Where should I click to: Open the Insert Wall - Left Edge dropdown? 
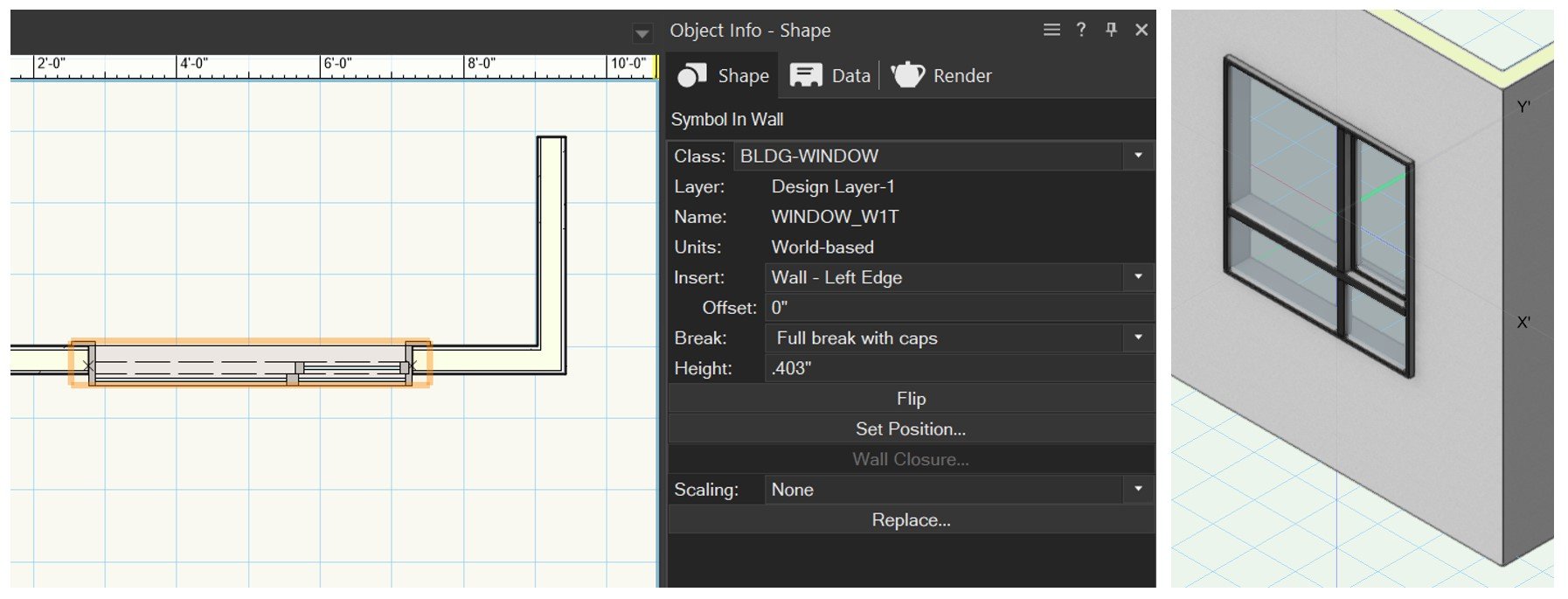click(1137, 277)
